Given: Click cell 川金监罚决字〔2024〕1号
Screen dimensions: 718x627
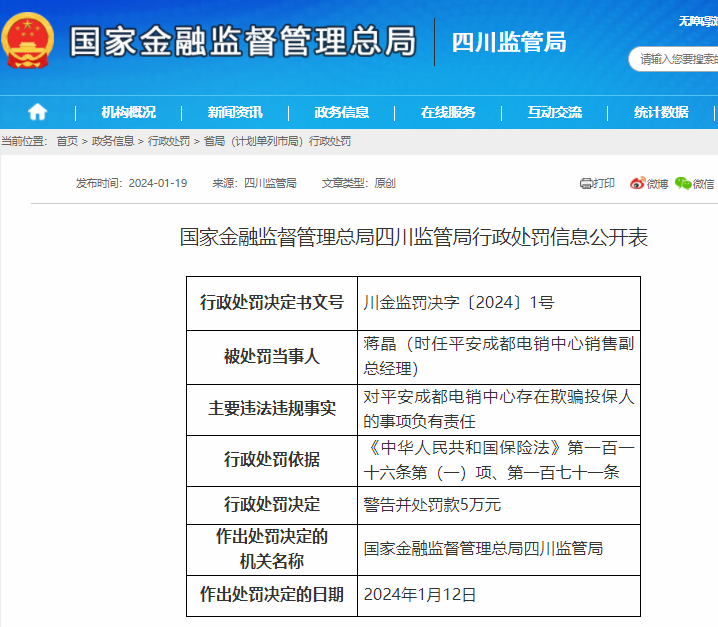Looking at the screenshot, I should coord(499,303).
